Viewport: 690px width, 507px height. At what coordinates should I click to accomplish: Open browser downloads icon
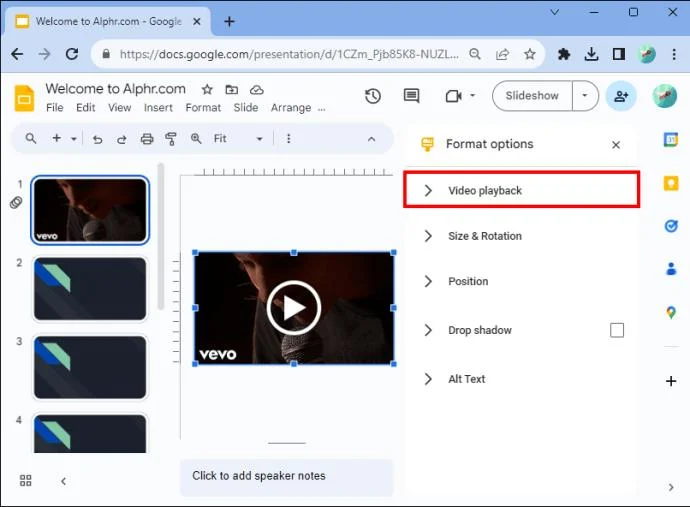point(591,54)
